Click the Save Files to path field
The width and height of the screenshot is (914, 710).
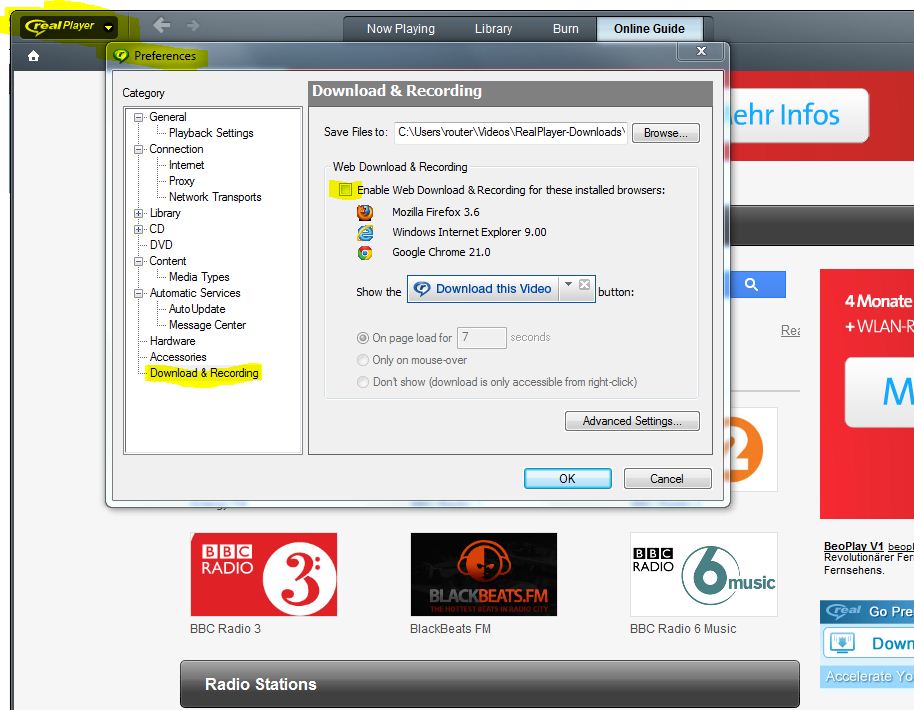(x=511, y=132)
